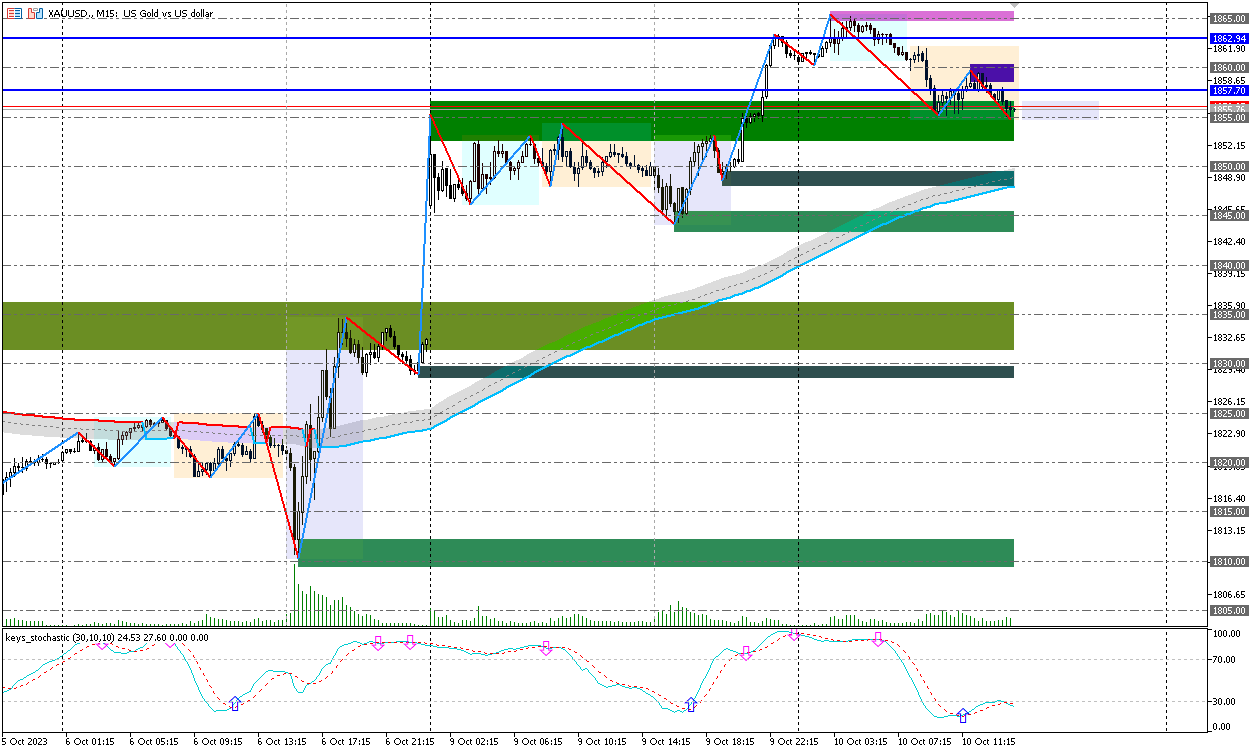Click the 1850.00 price scale label
Viewport: 1257px width, 751px height.
coord(1228,167)
